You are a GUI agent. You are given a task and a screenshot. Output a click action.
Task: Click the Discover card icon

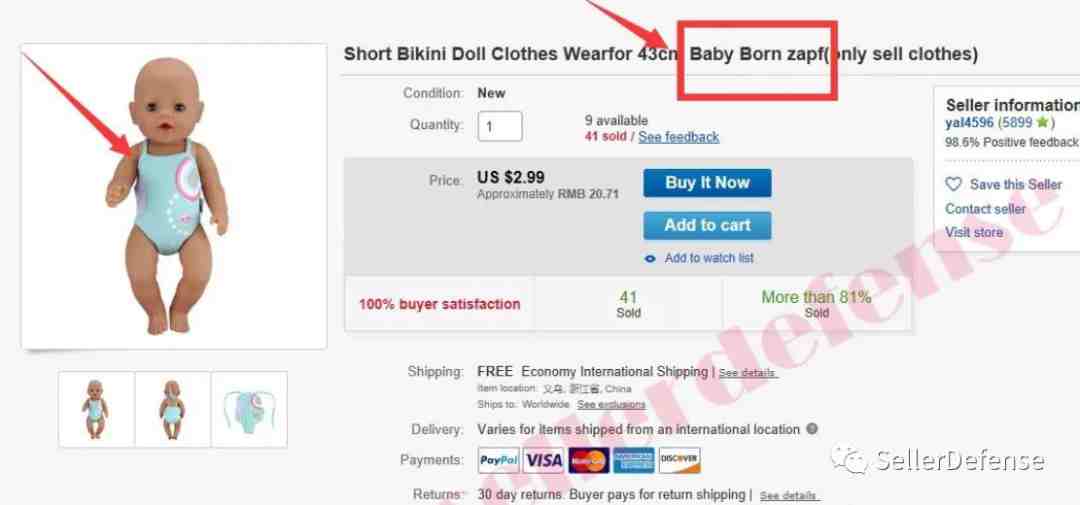click(679, 460)
